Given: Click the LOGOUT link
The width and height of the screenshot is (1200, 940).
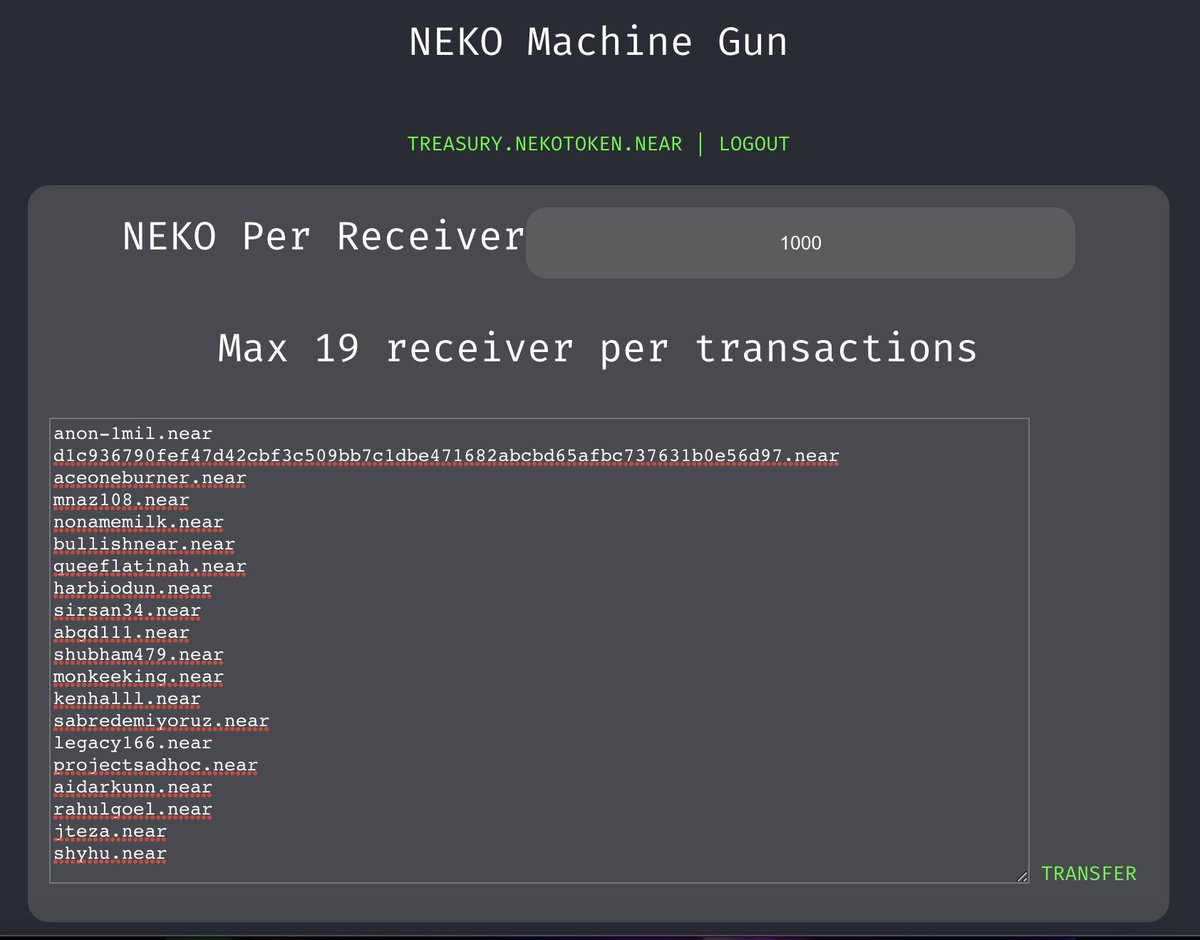Looking at the screenshot, I should point(754,144).
